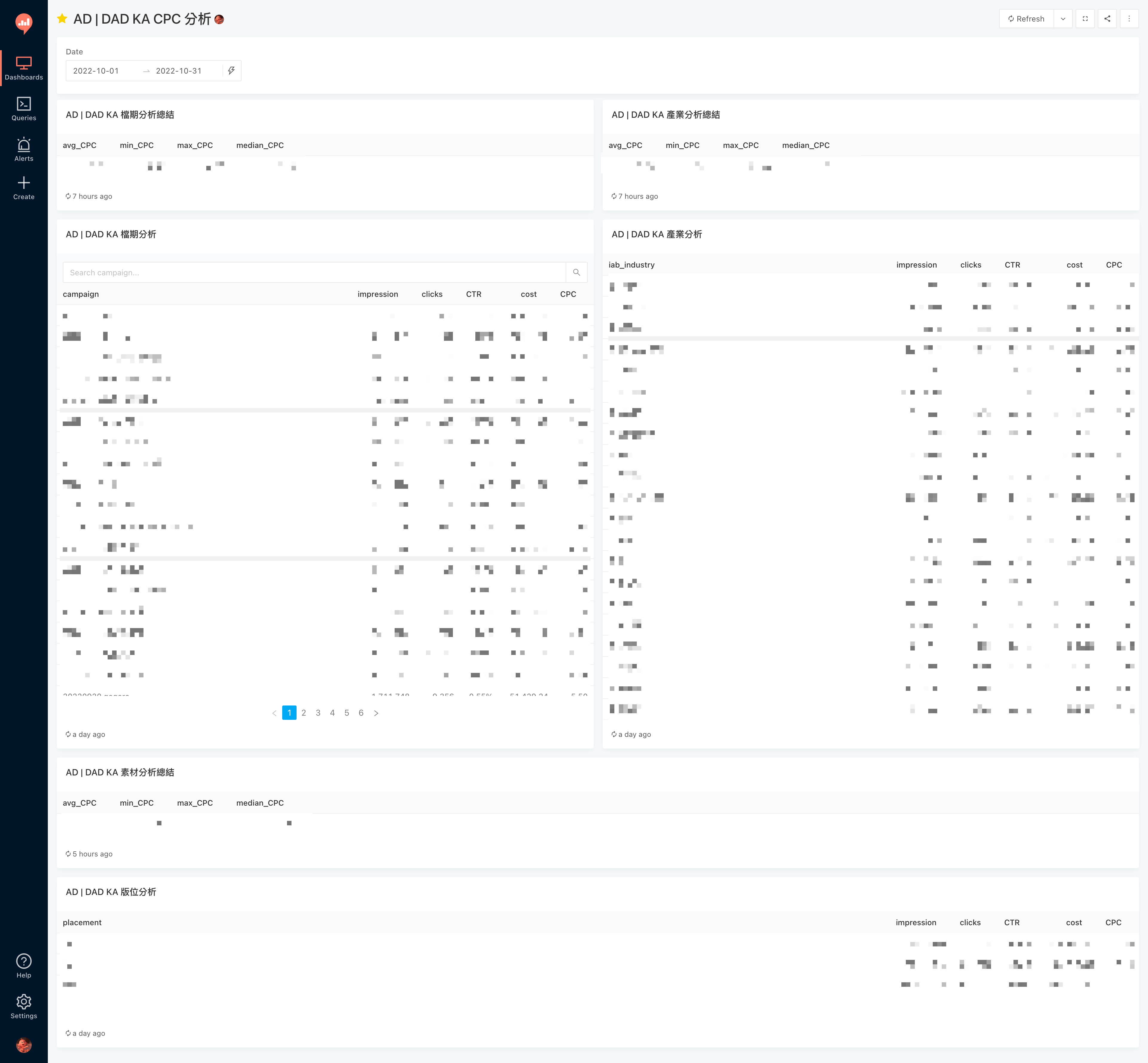Screen dimensions: 1148x1063
Task: Sort 檔期分析 table by clicks column
Action: [x=432, y=294]
